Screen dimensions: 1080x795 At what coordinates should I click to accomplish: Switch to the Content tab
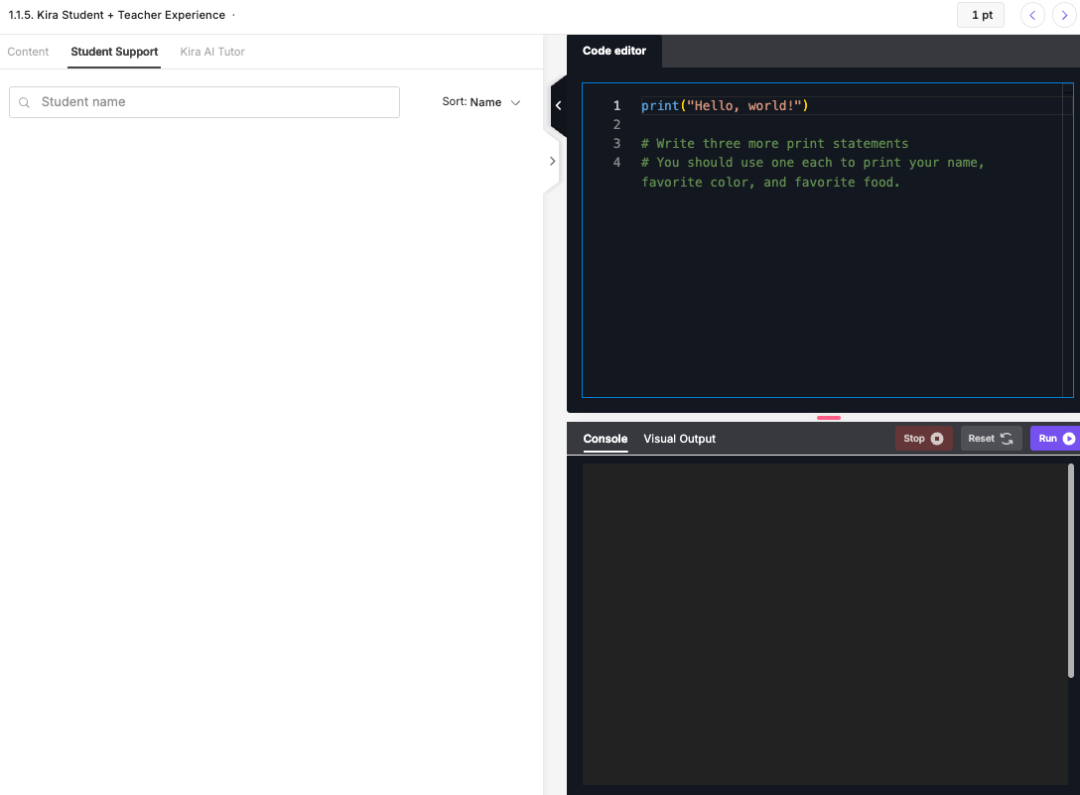coord(28,52)
